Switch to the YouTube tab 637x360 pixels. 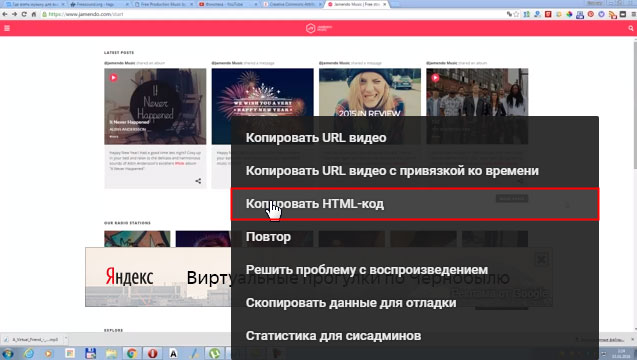click(227, 4)
